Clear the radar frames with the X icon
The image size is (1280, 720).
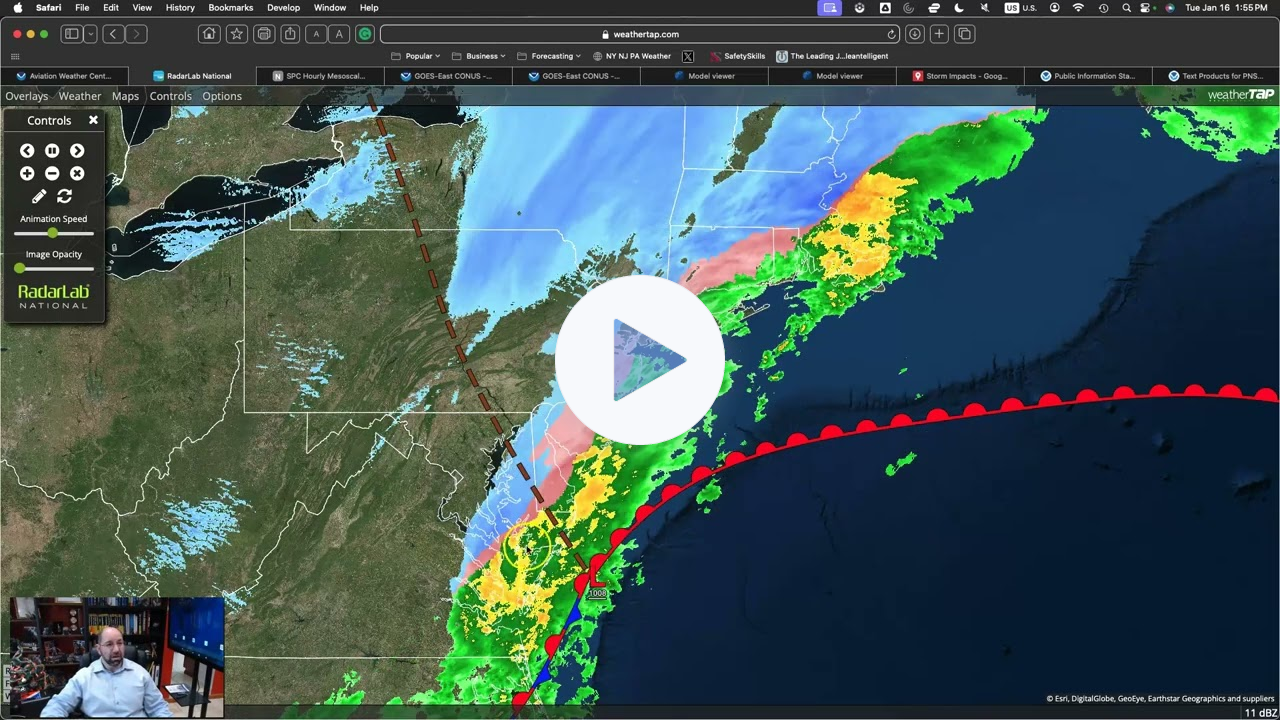pyautogui.click(x=77, y=173)
